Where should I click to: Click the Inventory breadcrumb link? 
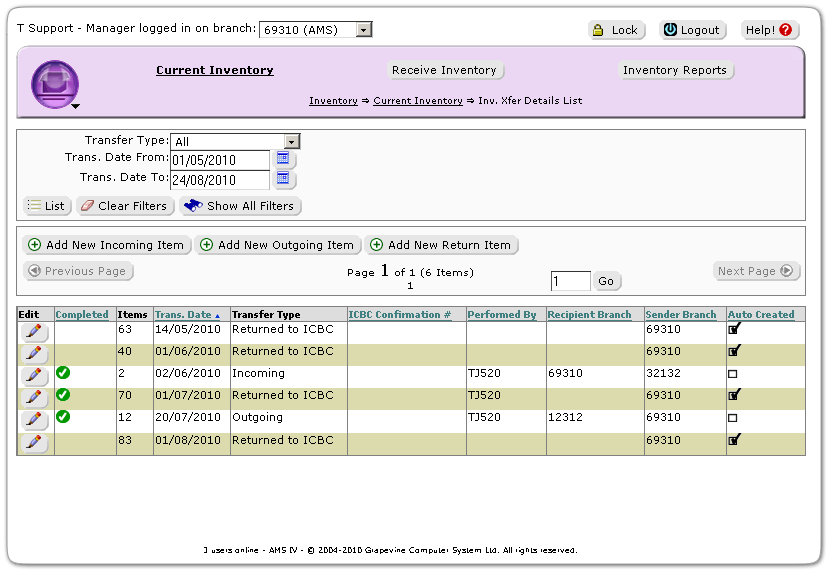point(333,101)
